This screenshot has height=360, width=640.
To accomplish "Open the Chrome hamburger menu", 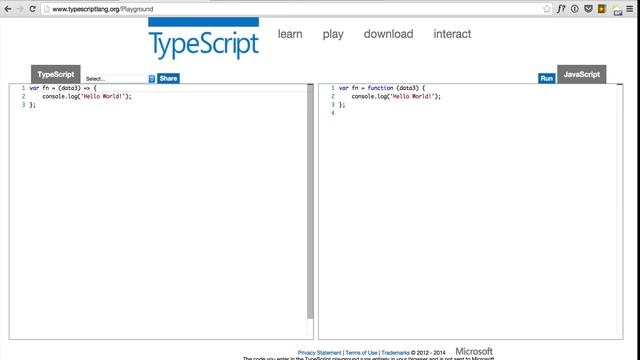I will 630,9.
